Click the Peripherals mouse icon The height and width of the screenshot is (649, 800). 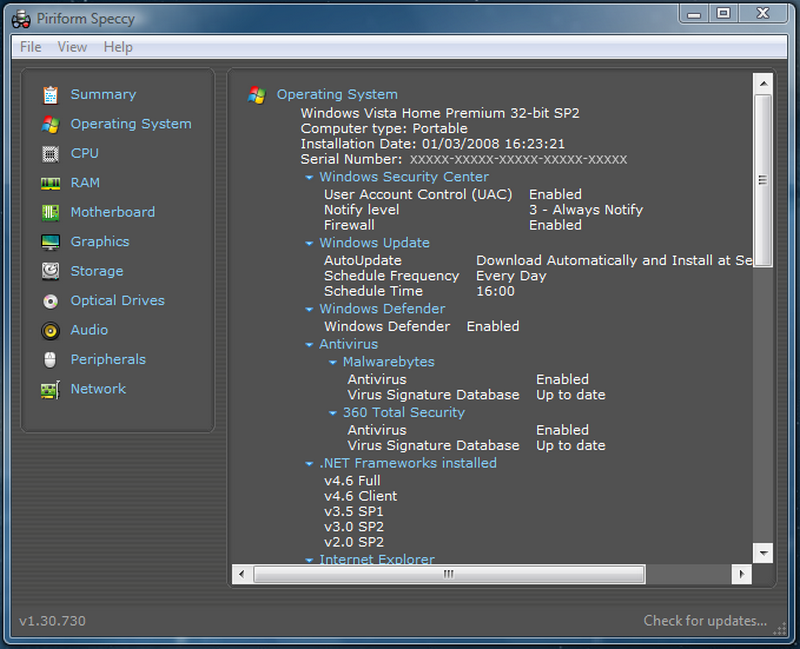click(x=50, y=360)
